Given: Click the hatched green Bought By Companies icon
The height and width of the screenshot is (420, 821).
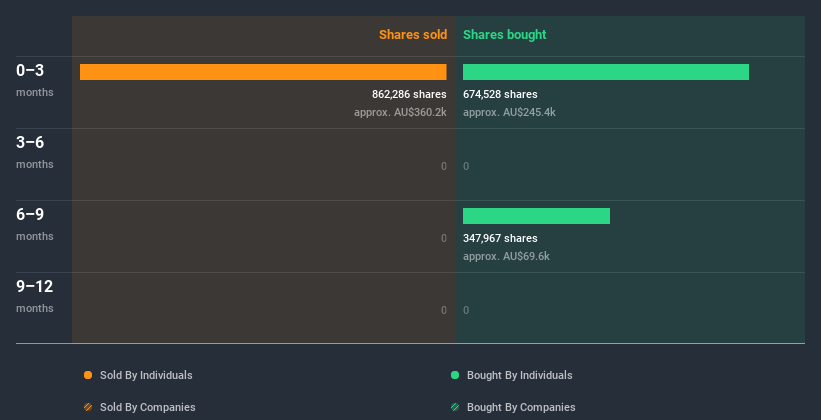Looking at the screenshot, I should [x=455, y=407].
